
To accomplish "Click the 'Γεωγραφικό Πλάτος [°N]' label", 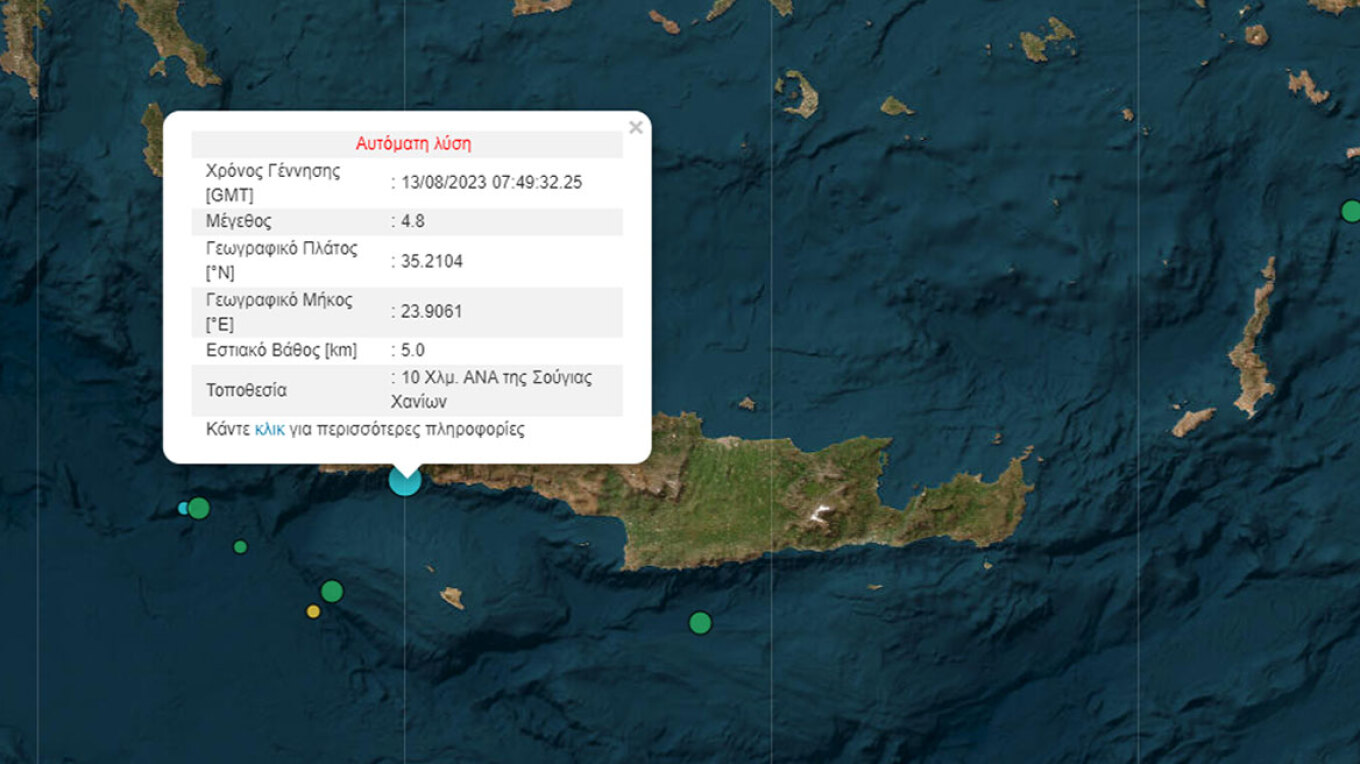I will click(x=281, y=260).
